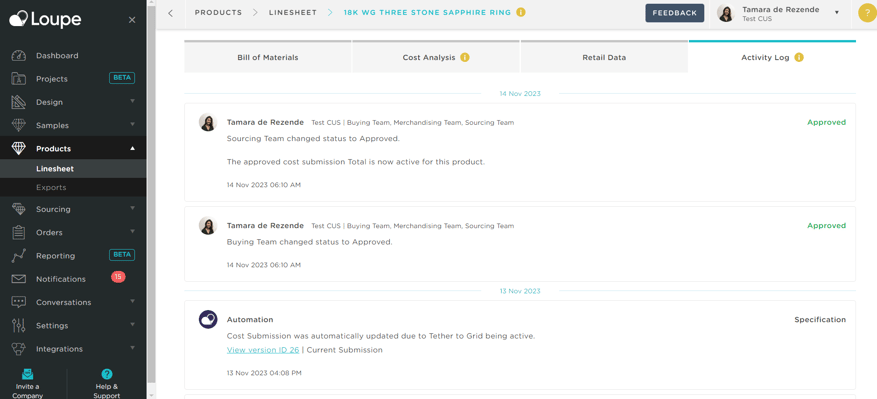The width and height of the screenshot is (877, 399).
Task: Expand the Design menu arrow
Action: tap(133, 101)
